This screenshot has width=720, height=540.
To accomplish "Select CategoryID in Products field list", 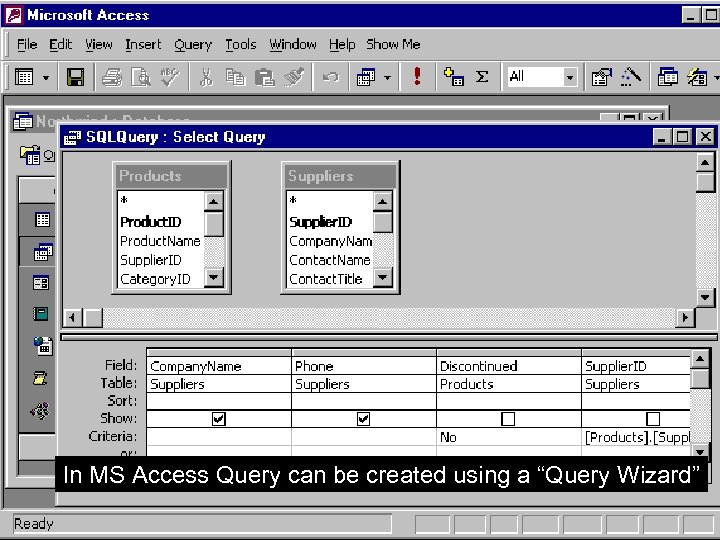I will [x=155, y=279].
